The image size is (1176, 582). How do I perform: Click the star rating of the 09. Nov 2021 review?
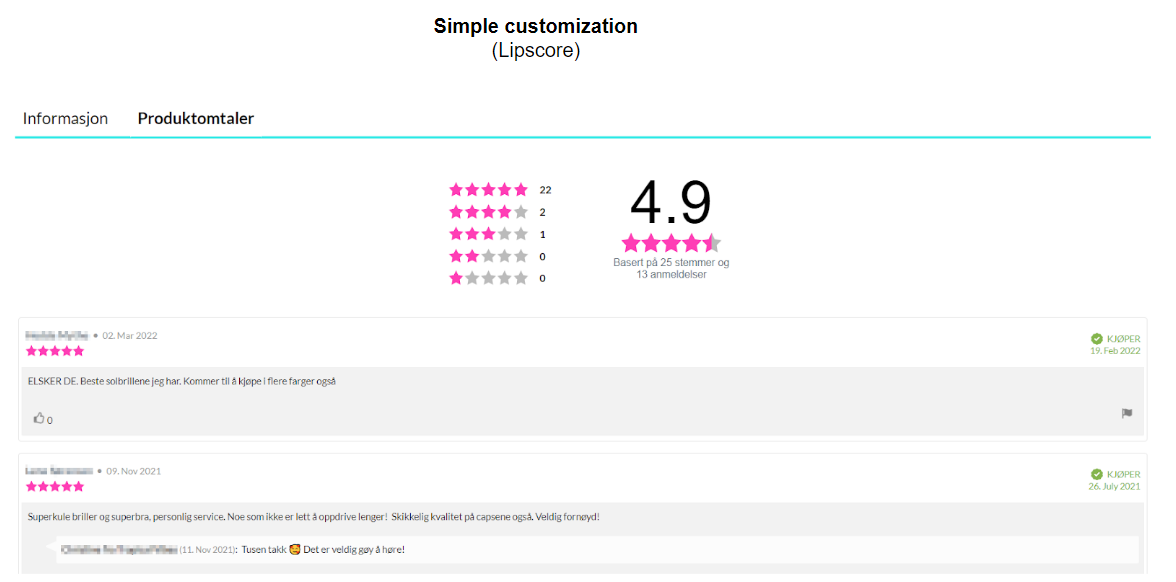pos(55,486)
